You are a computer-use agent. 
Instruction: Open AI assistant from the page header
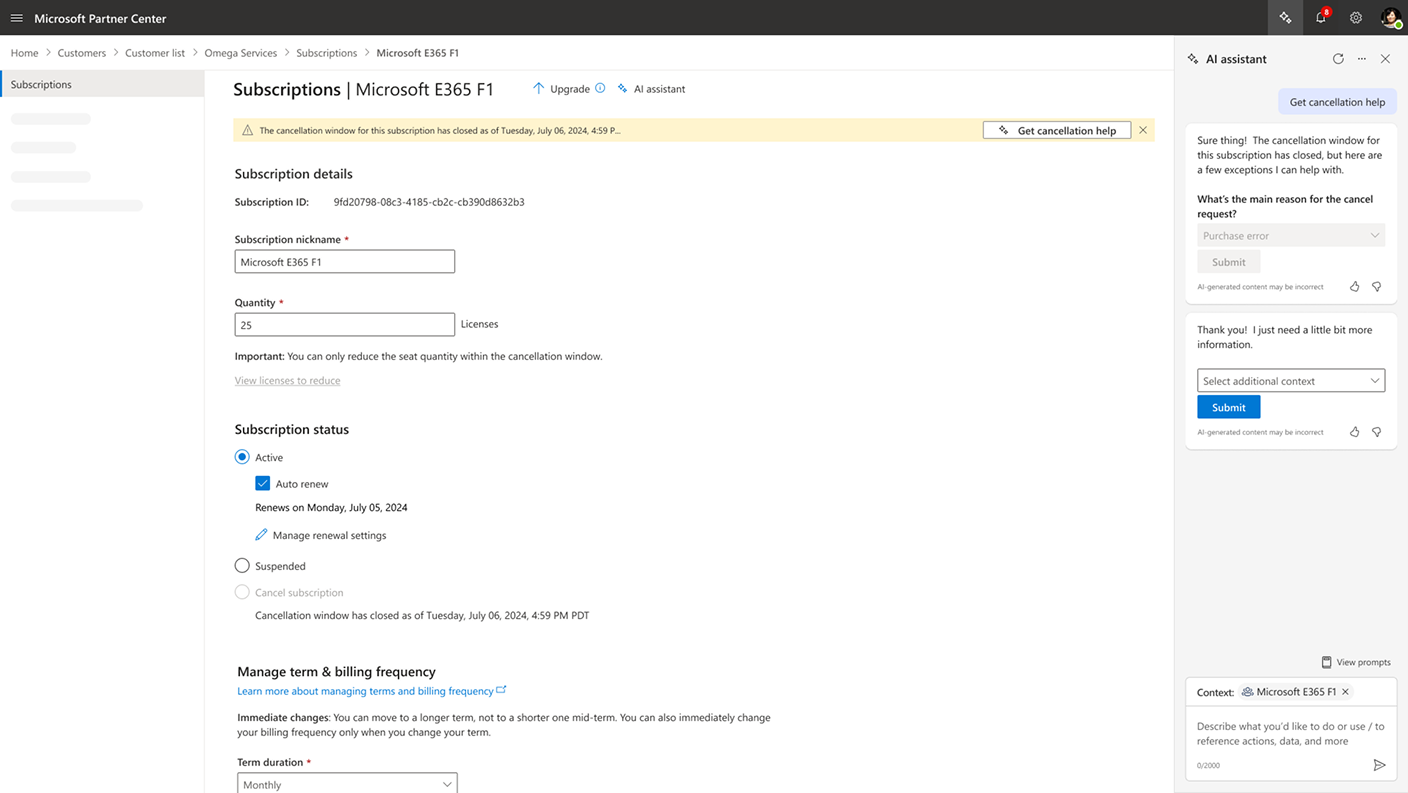(651, 89)
